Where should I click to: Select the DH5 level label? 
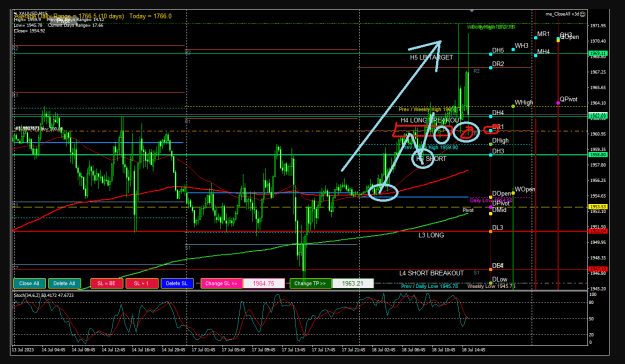click(498, 51)
